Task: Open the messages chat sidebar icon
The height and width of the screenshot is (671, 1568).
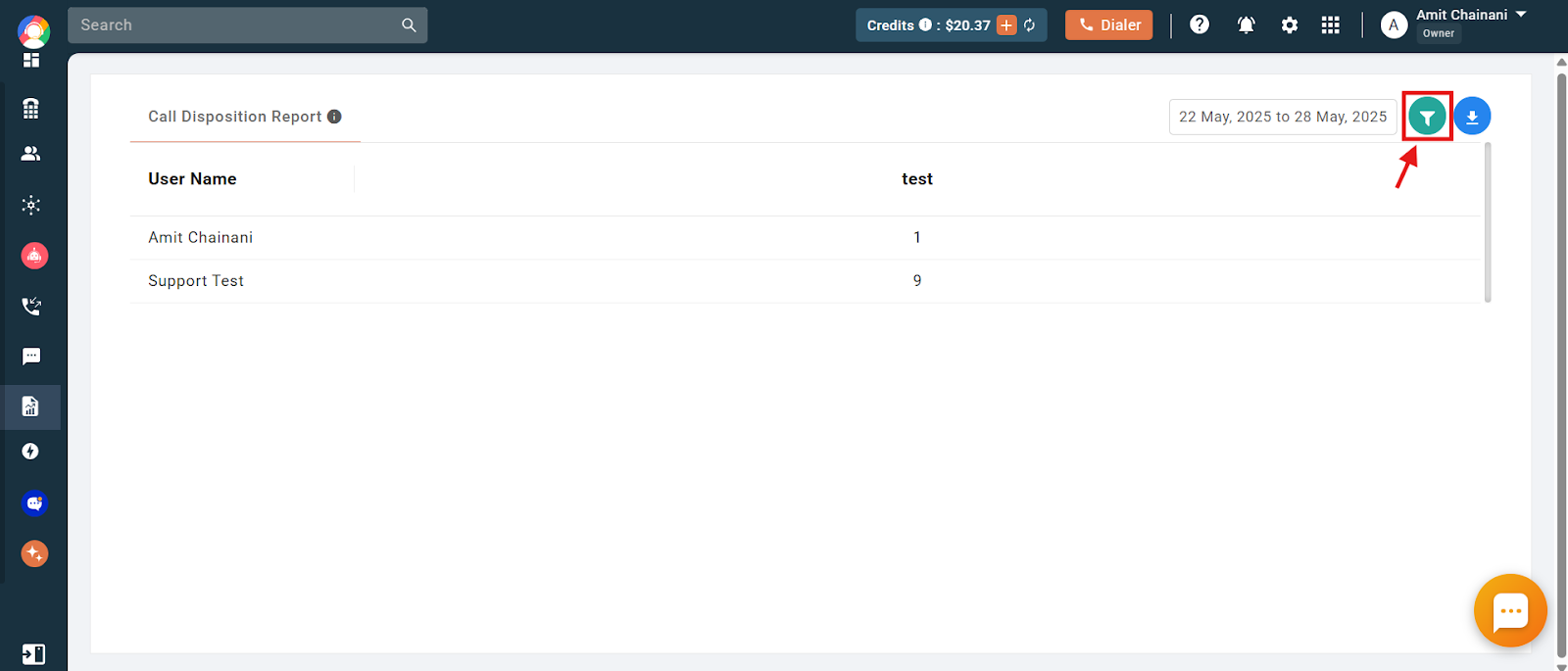Action: click(x=31, y=357)
